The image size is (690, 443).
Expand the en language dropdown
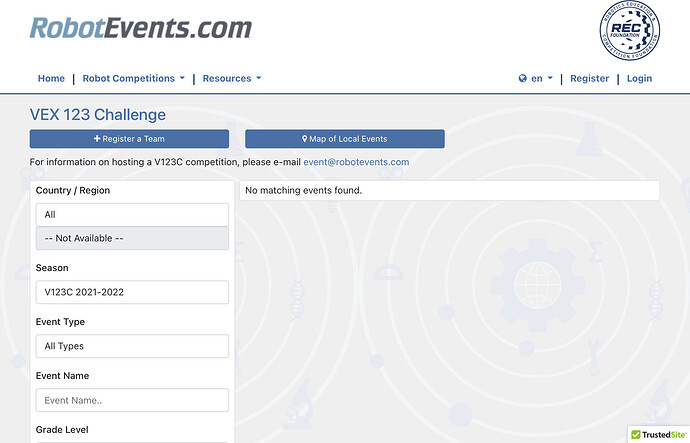(x=541, y=78)
